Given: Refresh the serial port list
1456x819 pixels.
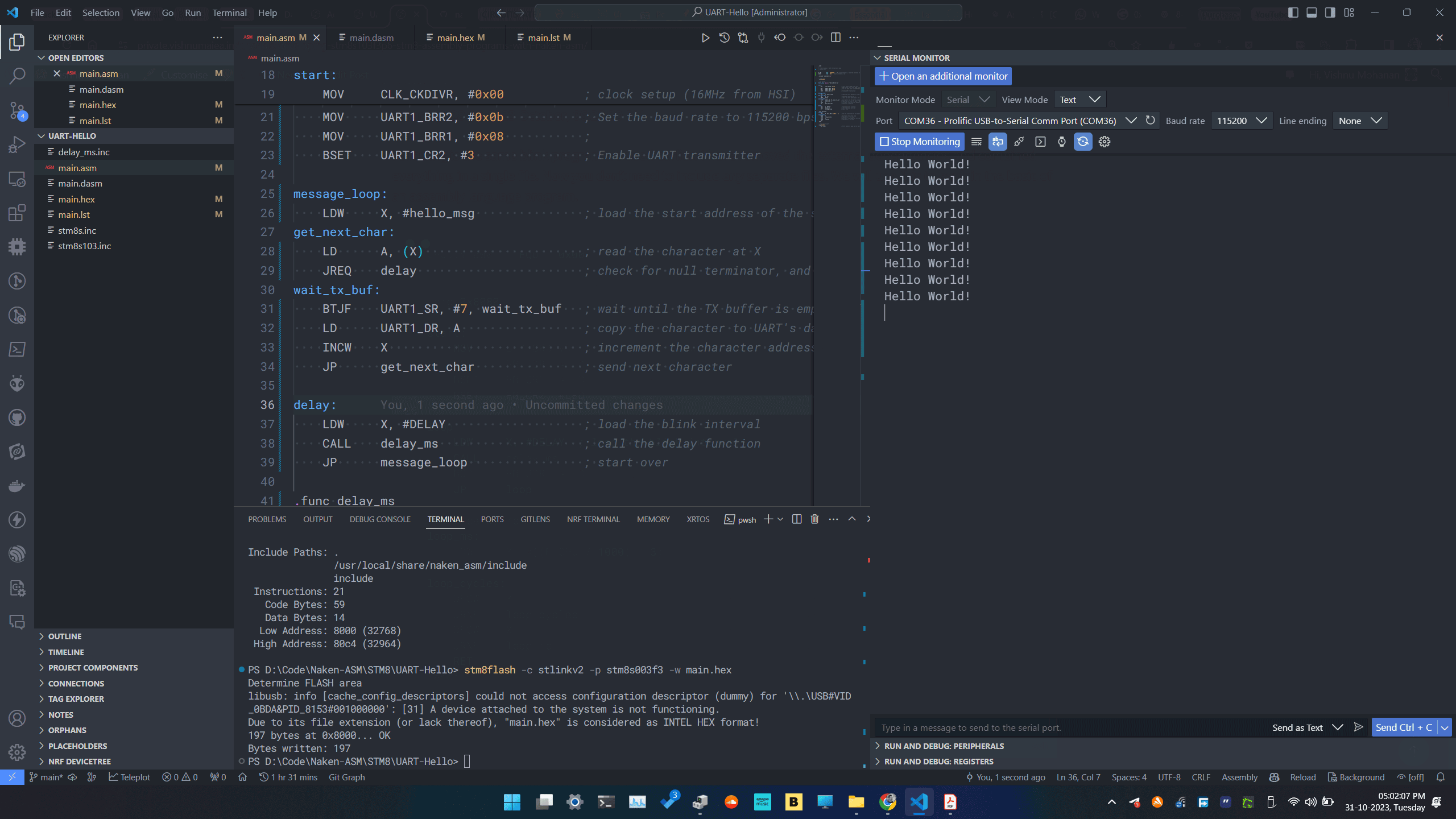Looking at the screenshot, I should coord(1150,121).
